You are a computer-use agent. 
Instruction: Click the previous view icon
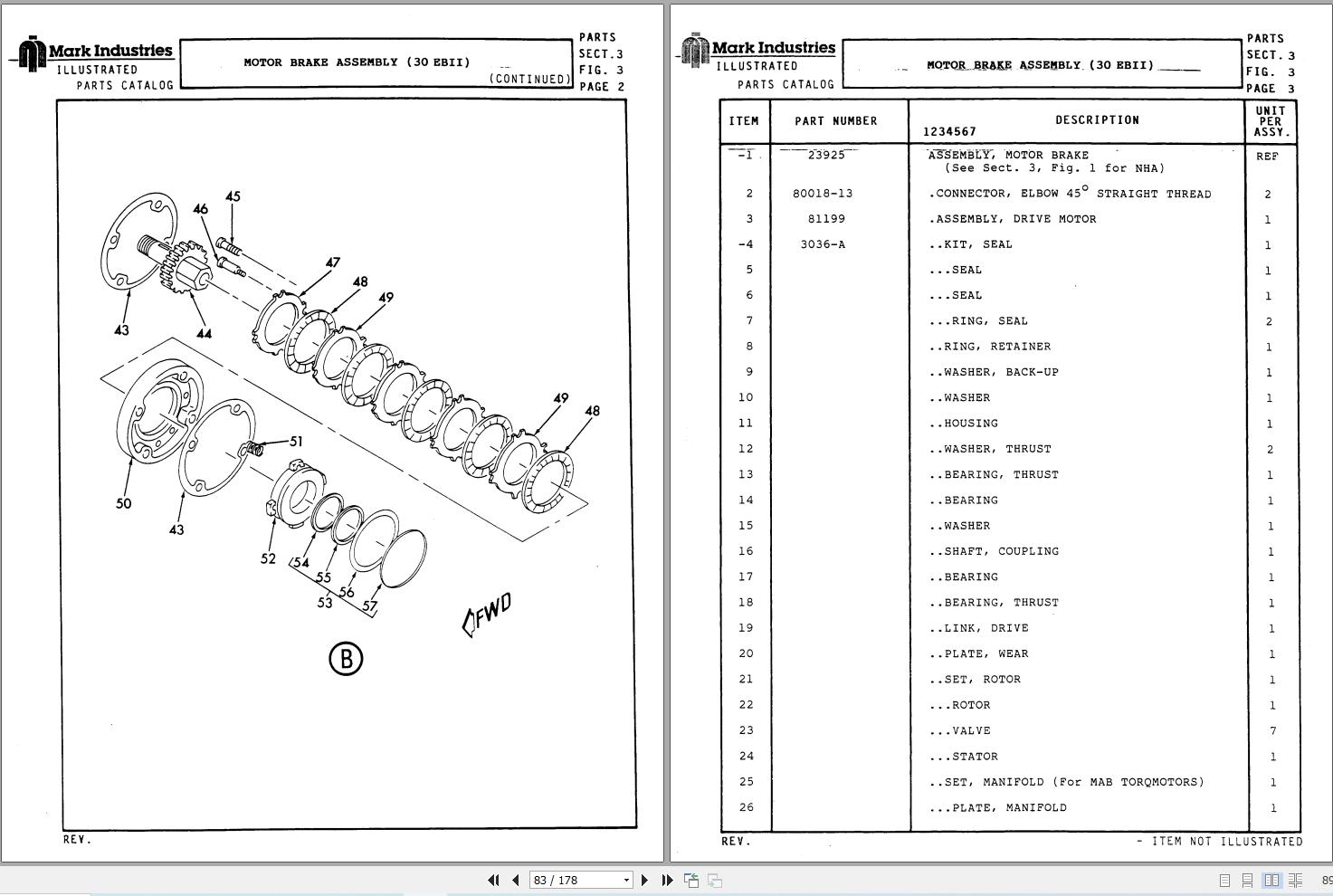(x=691, y=880)
